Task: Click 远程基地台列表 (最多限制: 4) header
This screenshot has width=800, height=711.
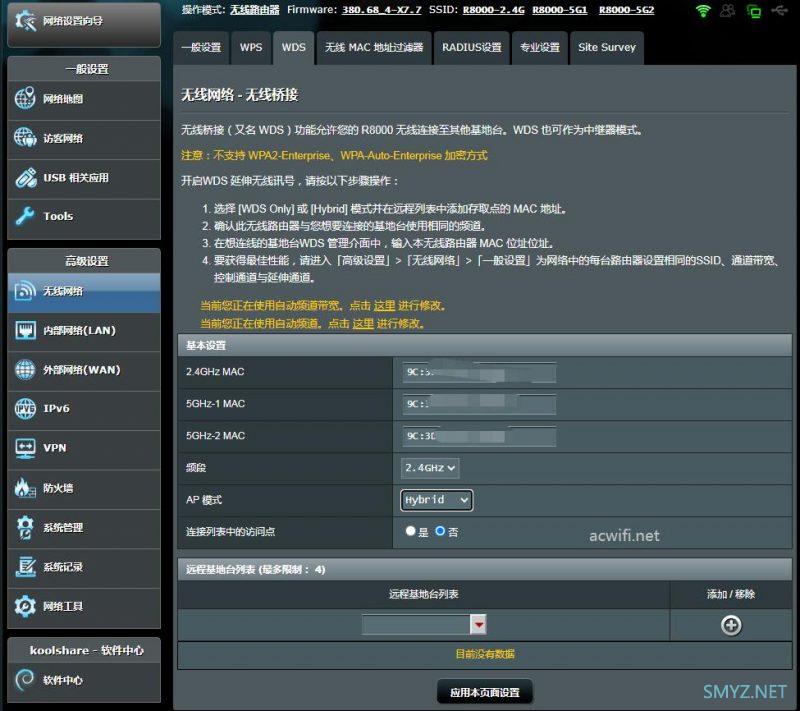Action: (x=485, y=569)
